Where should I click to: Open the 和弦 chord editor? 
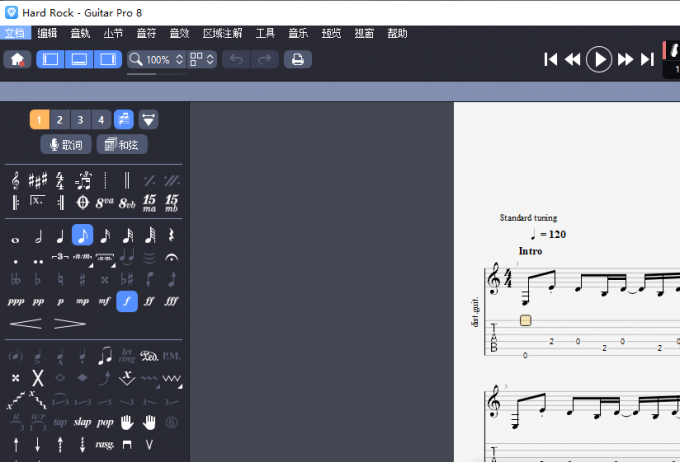pos(122,144)
